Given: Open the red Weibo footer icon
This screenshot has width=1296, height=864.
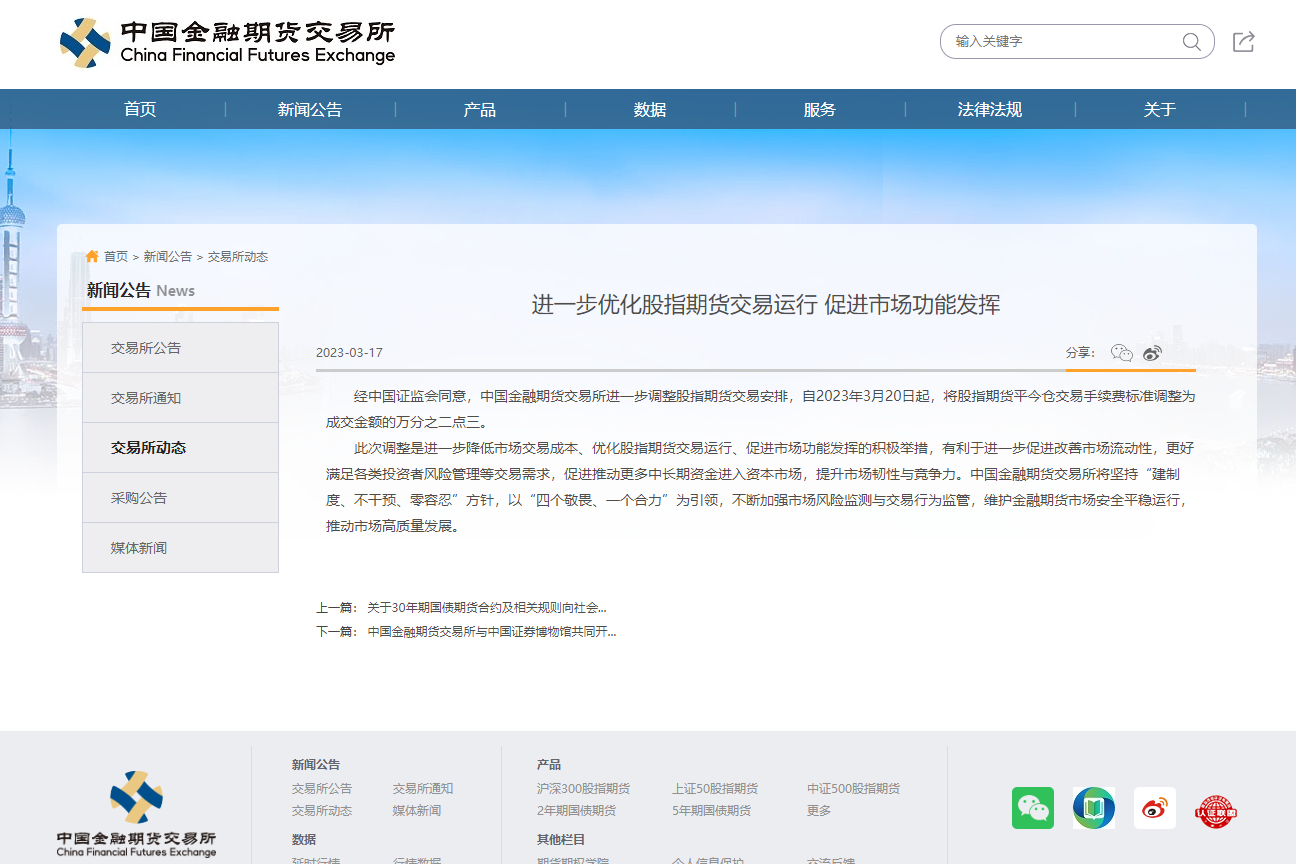Looking at the screenshot, I should pos(1154,808).
